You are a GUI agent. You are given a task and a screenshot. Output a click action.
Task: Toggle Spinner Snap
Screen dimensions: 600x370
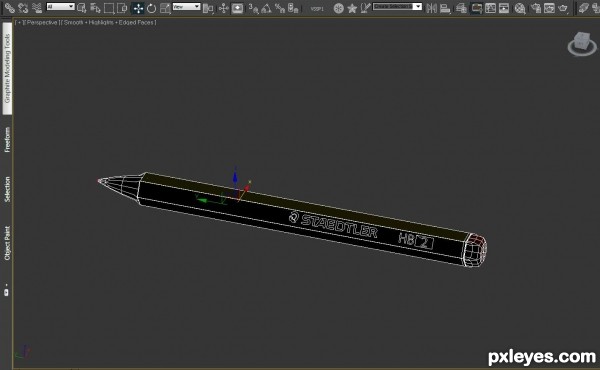[293, 8]
